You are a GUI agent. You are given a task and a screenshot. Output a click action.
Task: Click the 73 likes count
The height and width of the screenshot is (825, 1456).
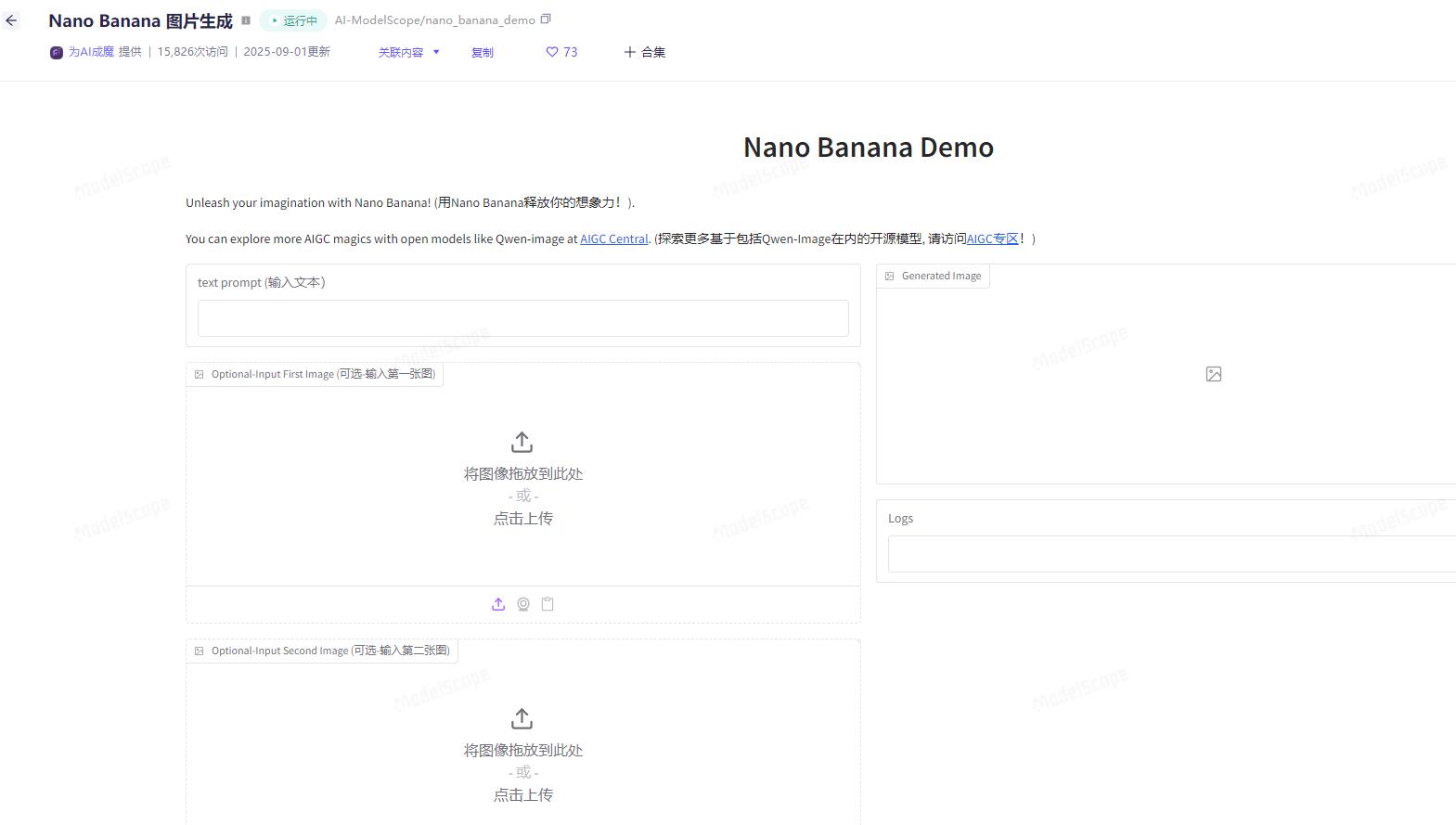[571, 52]
